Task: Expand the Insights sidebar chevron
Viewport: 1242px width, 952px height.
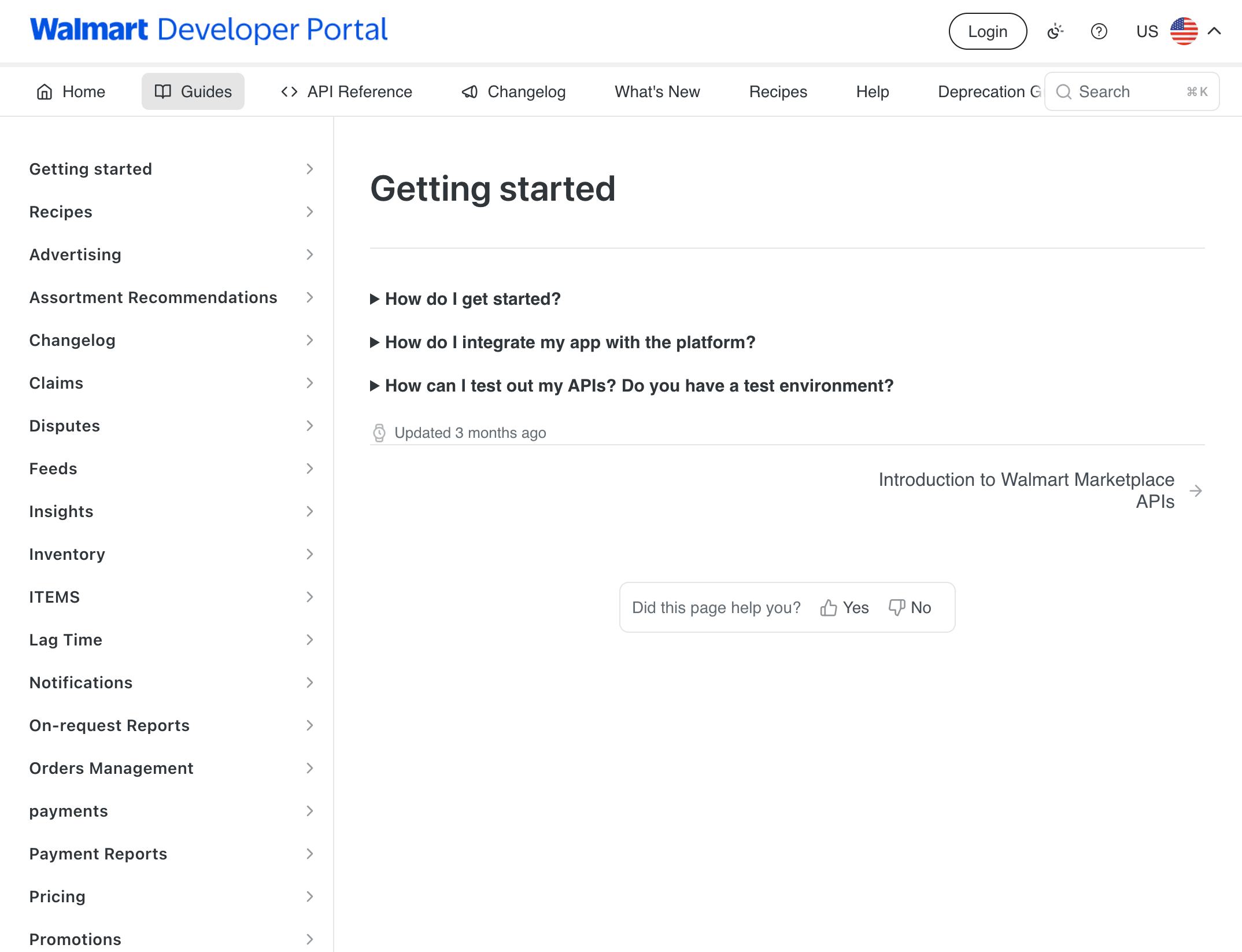Action: click(310, 511)
